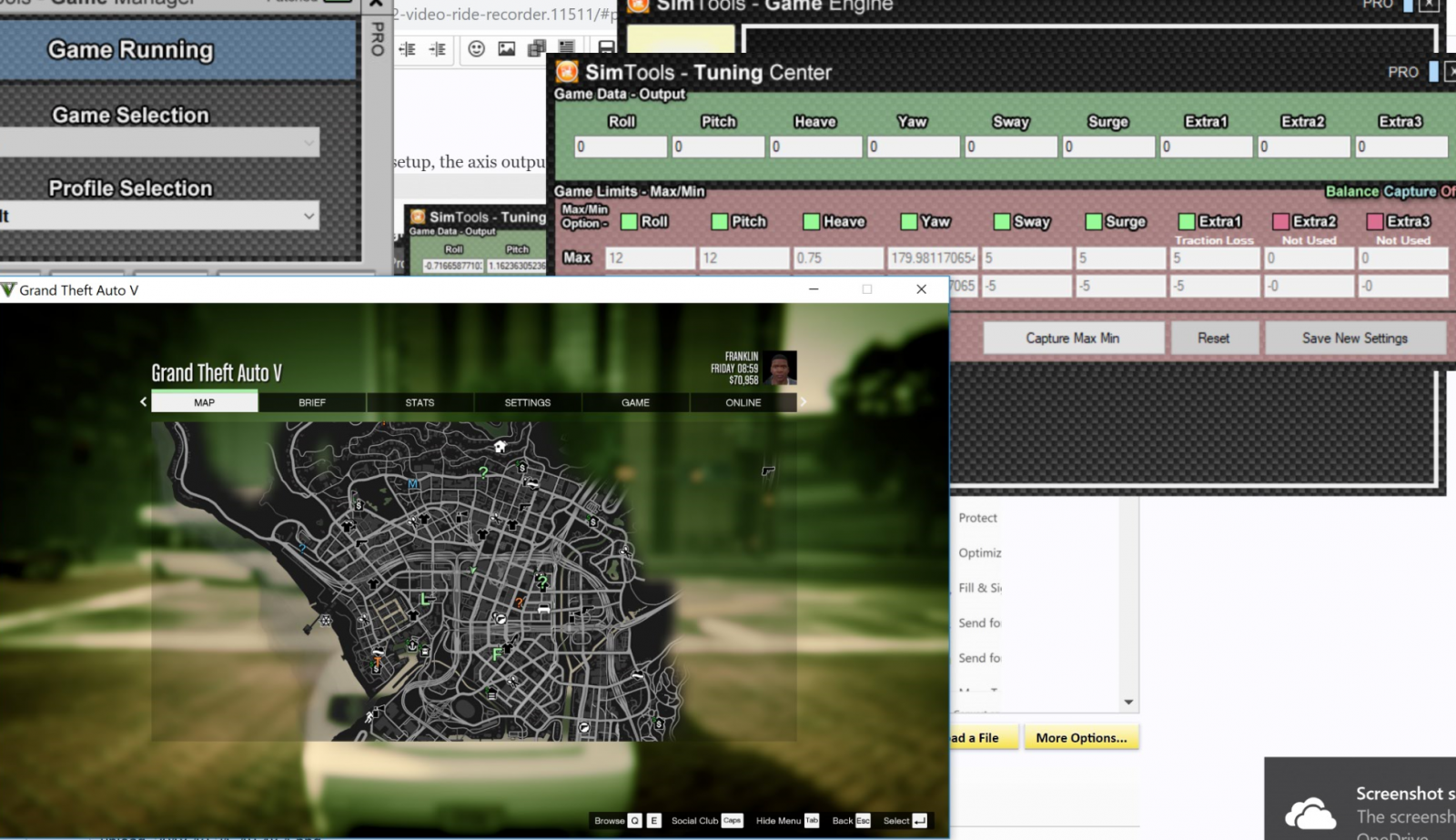Click the More Options button
This screenshot has width=1456, height=840.
tap(1081, 738)
